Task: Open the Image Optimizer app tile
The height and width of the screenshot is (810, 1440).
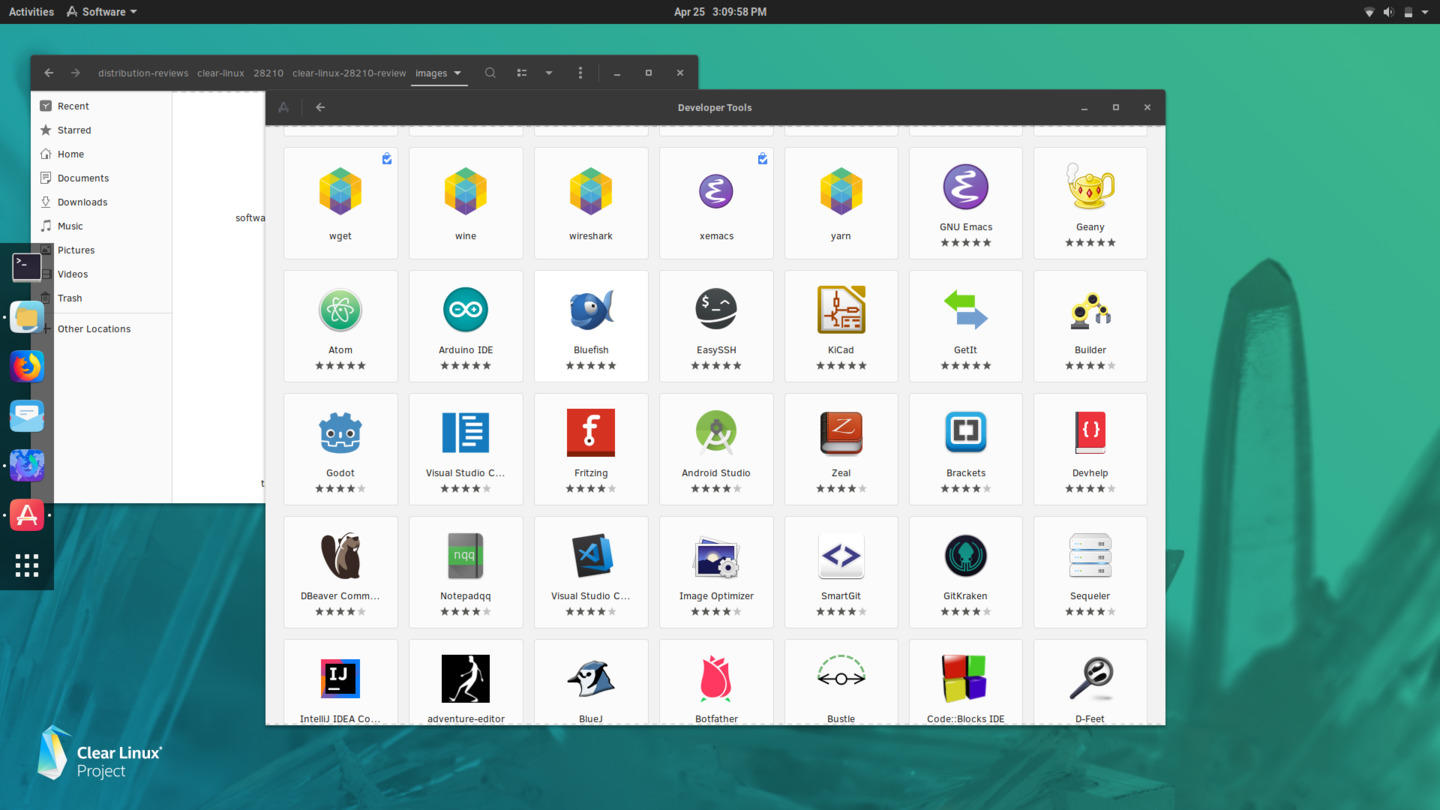Action: tap(716, 572)
